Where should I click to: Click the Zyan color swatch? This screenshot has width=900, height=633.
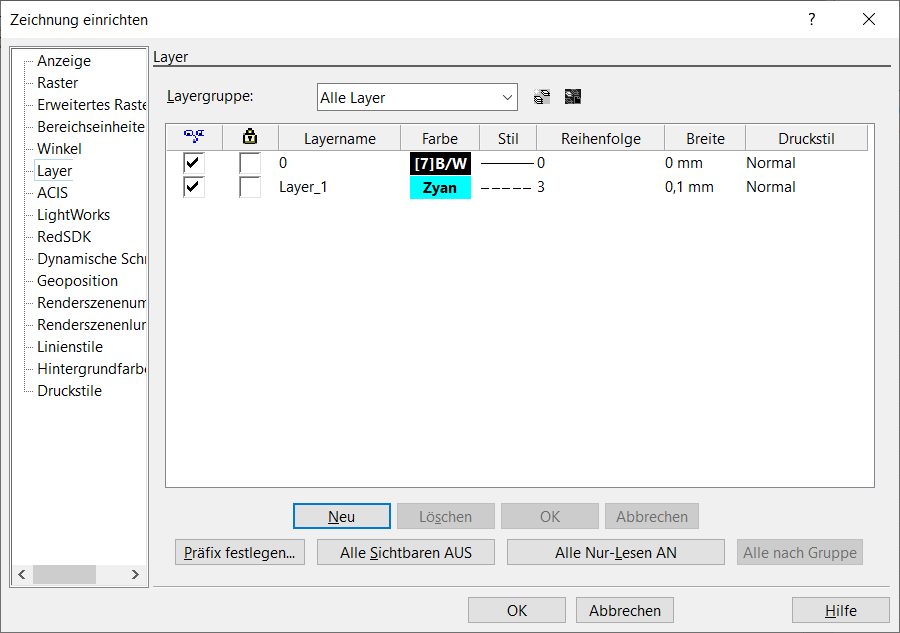440,188
